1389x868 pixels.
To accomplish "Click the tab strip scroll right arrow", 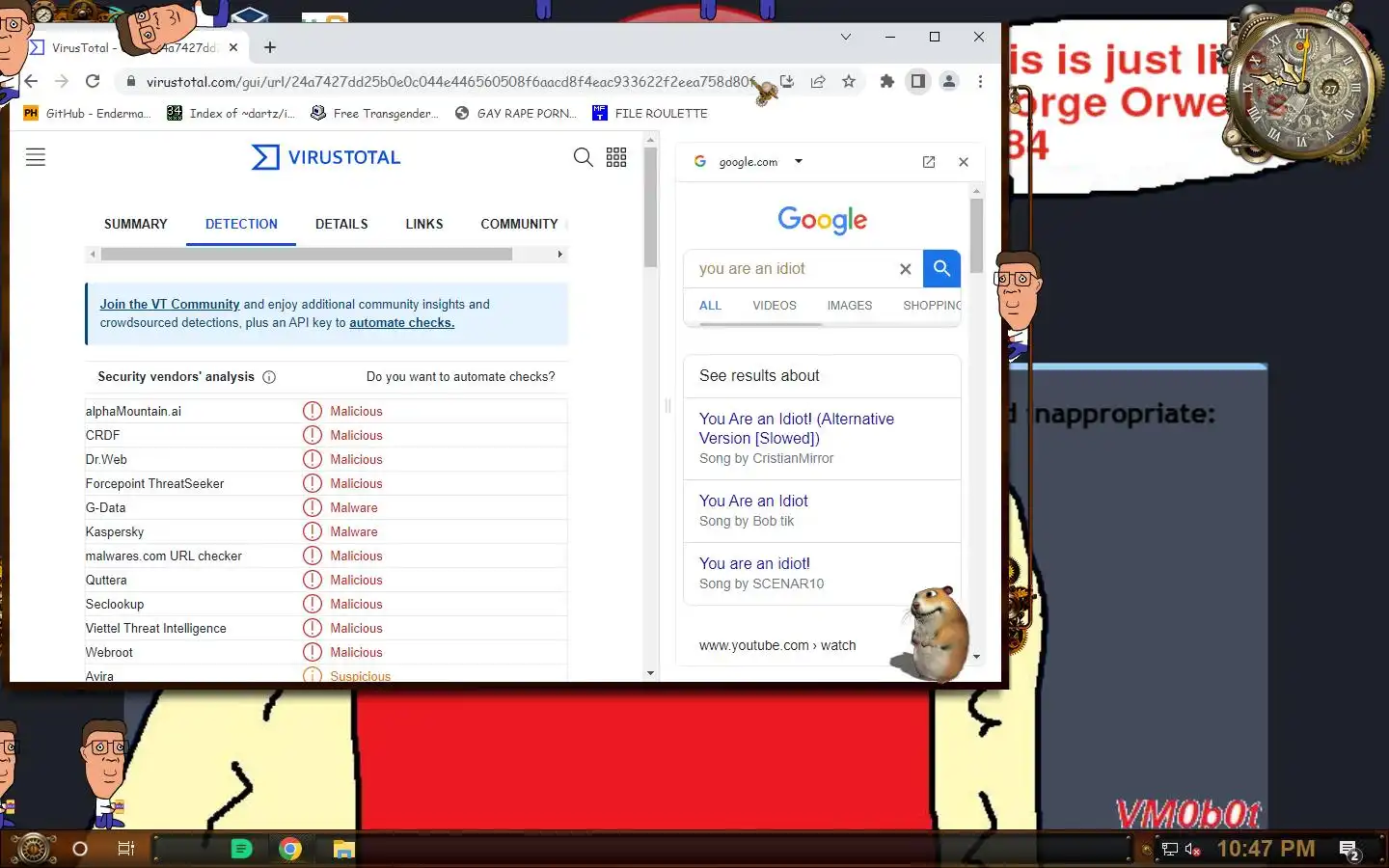I will click(559, 255).
